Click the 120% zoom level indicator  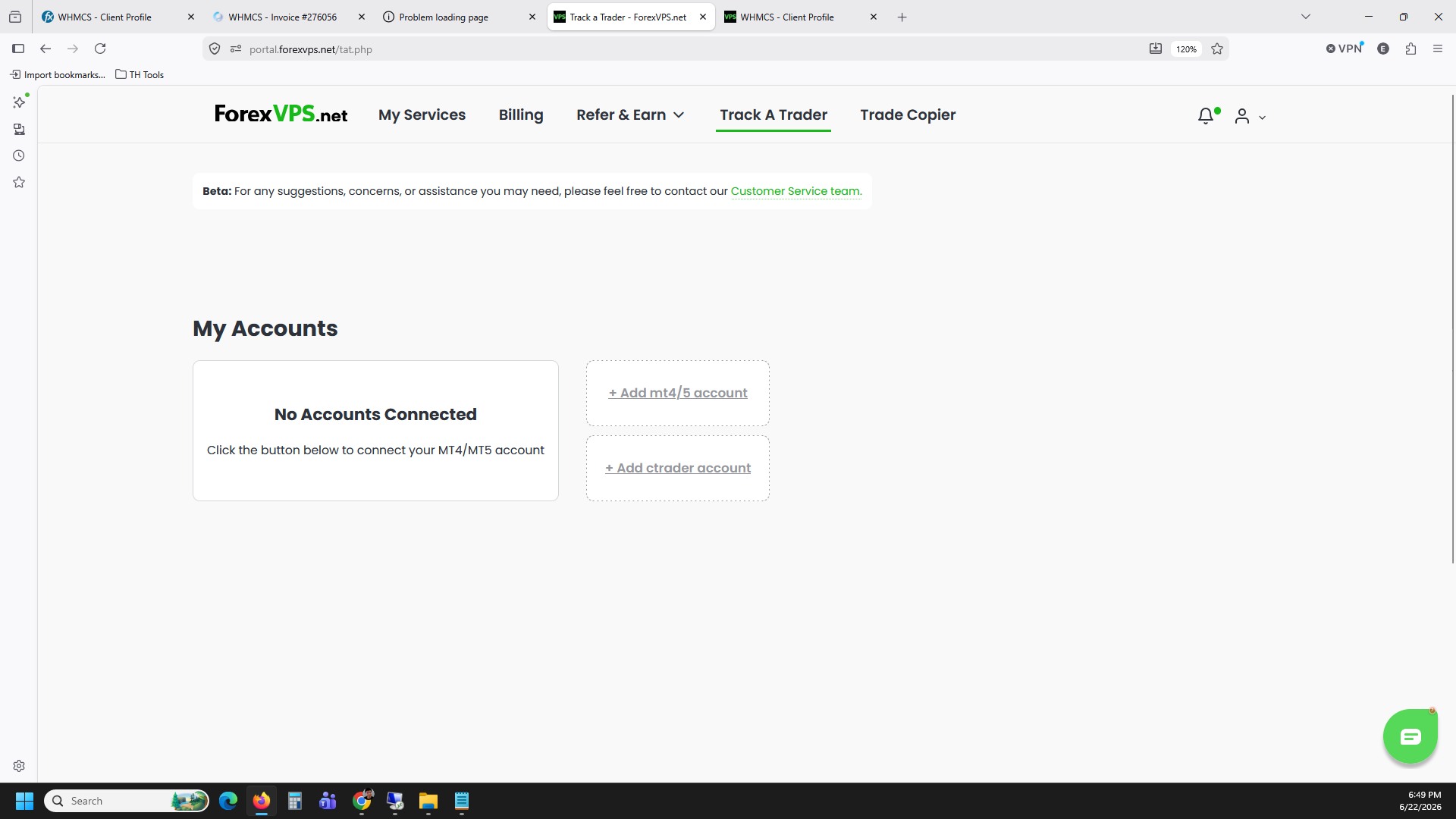click(x=1186, y=49)
